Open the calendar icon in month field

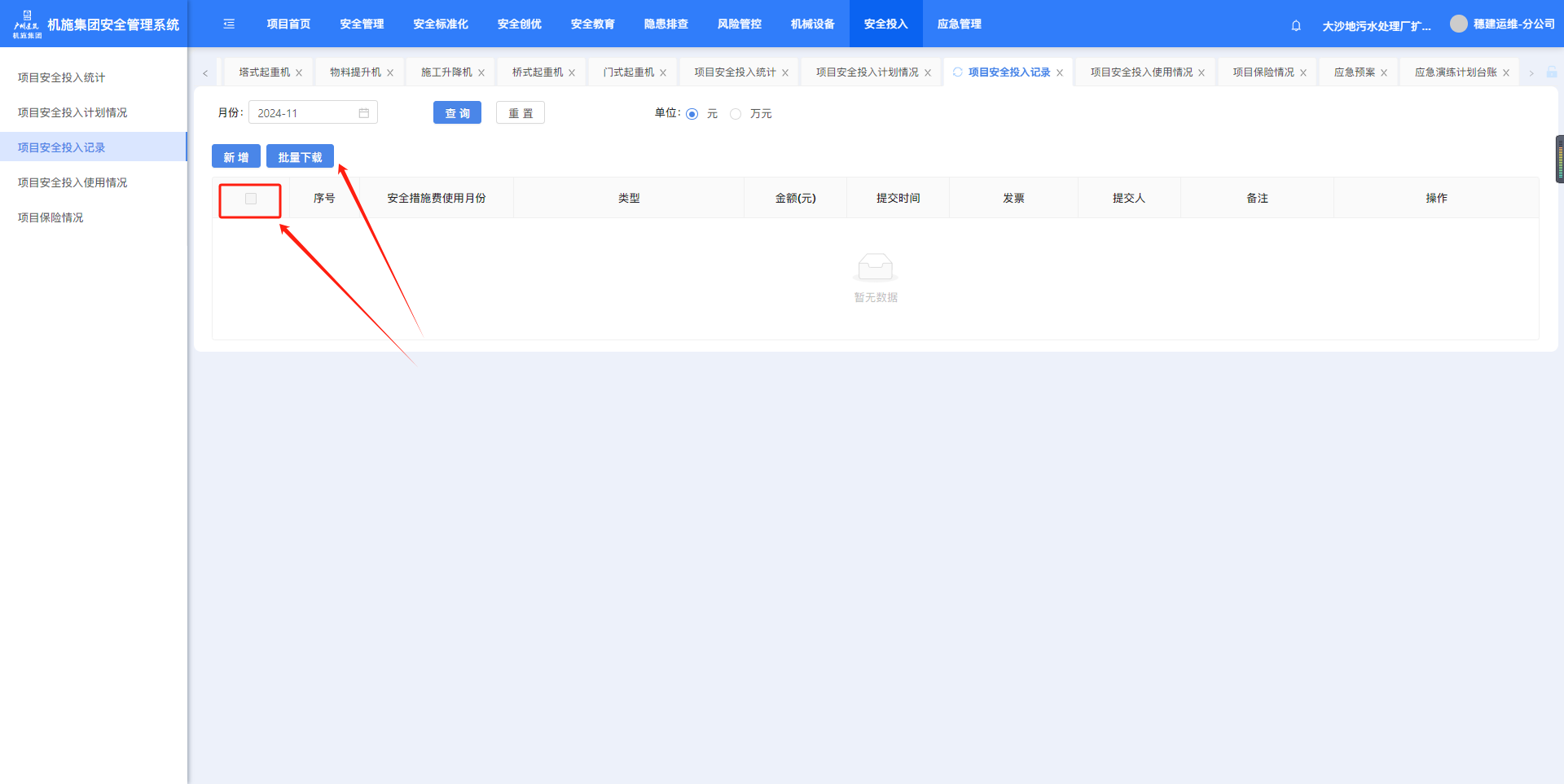point(364,113)
